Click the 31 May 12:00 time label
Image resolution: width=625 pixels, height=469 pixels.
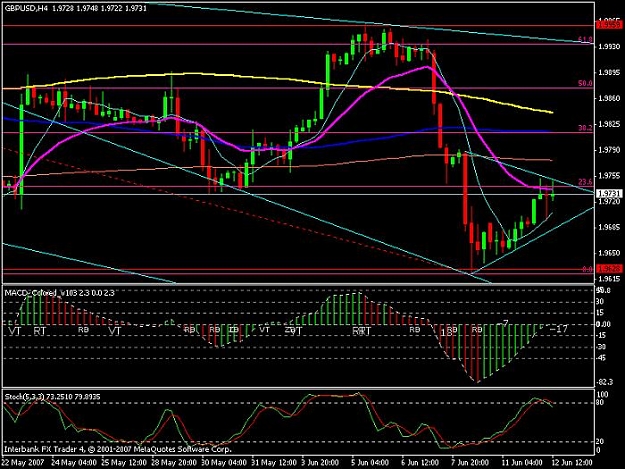click(274, 463)
